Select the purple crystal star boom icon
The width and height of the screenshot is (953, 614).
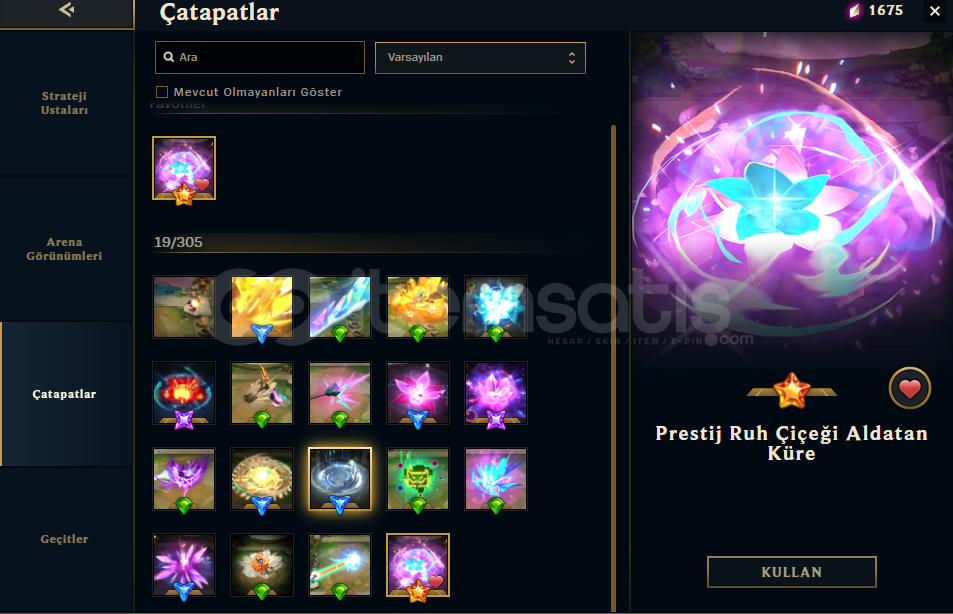[184, 565]
